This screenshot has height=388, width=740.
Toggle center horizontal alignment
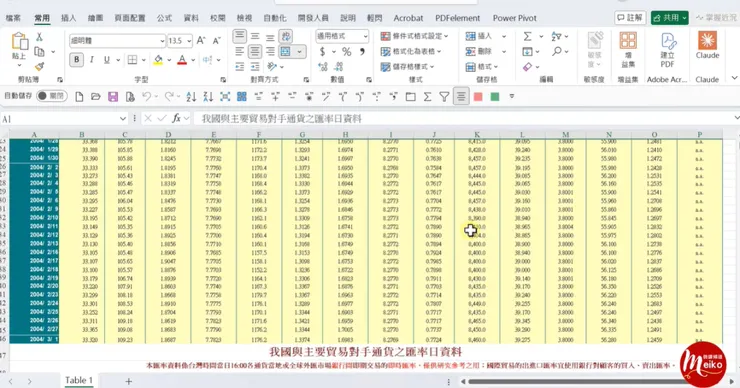(255, 51)
